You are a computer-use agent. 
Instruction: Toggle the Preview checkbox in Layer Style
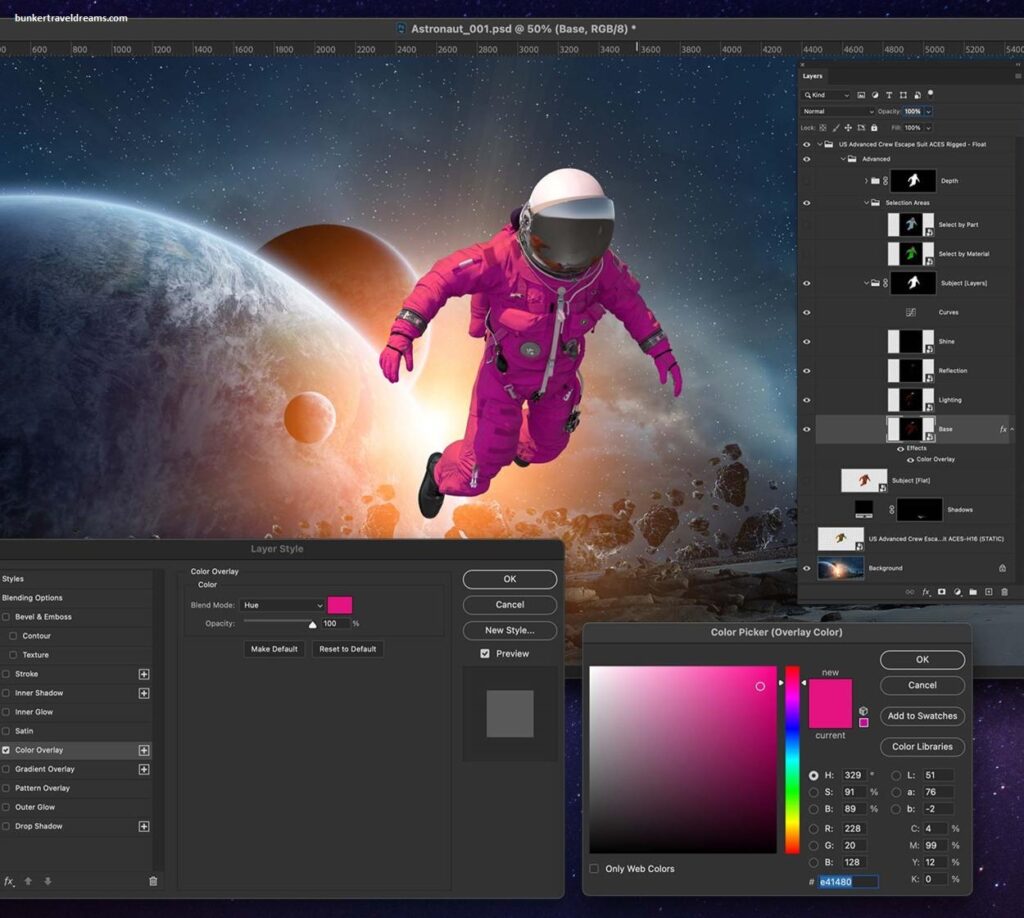pyautogui.click(x=484, y=653)
